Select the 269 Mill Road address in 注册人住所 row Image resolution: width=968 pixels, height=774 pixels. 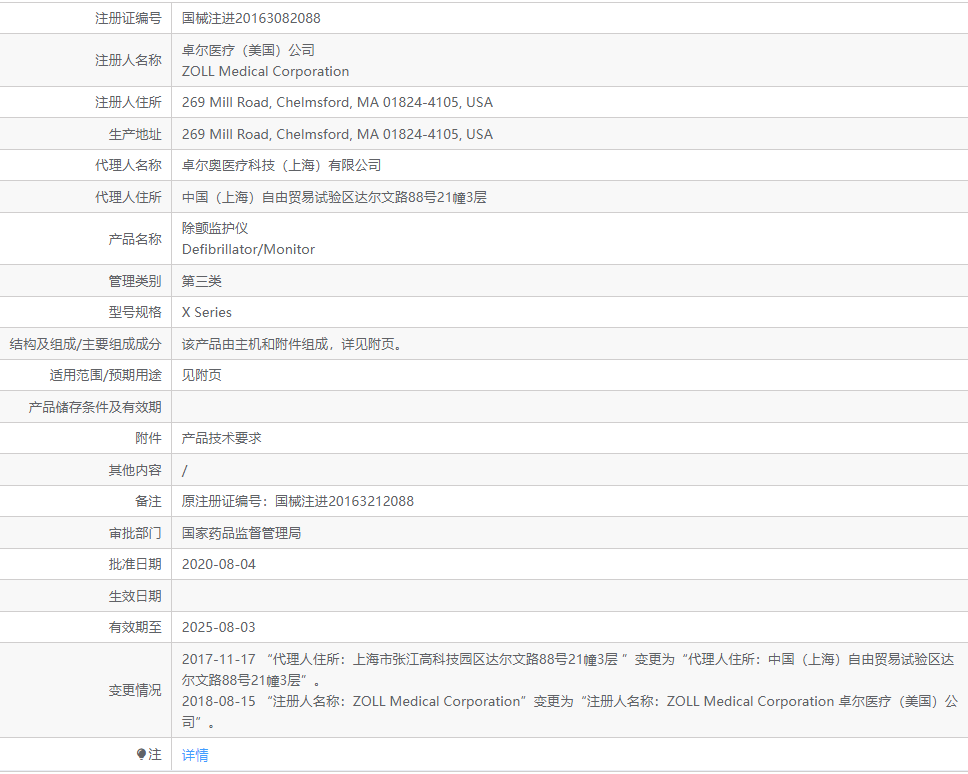[x=337, y=102]
